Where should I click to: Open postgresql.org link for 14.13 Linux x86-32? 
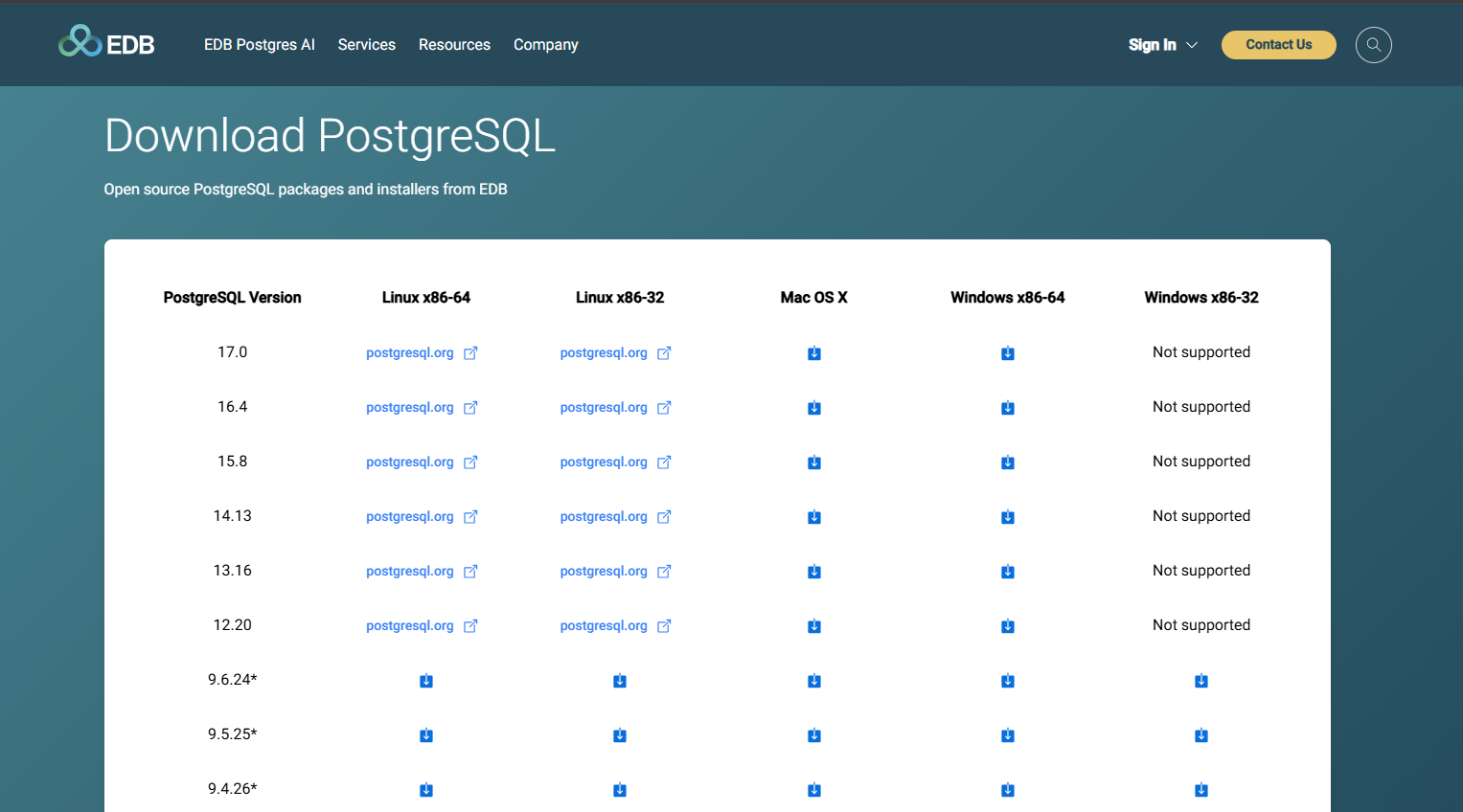615,517
